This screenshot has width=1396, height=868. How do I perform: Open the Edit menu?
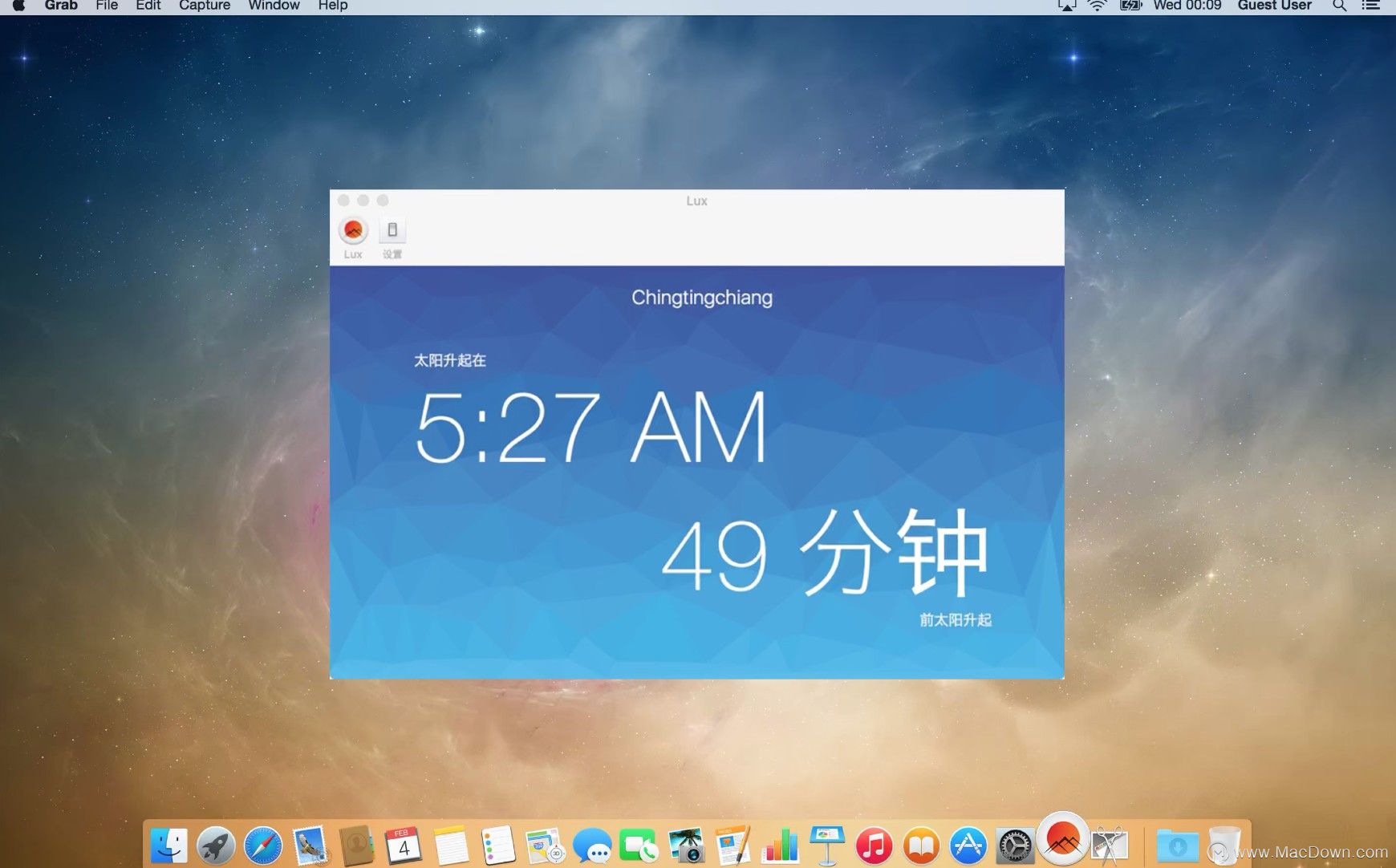[148, 6]
